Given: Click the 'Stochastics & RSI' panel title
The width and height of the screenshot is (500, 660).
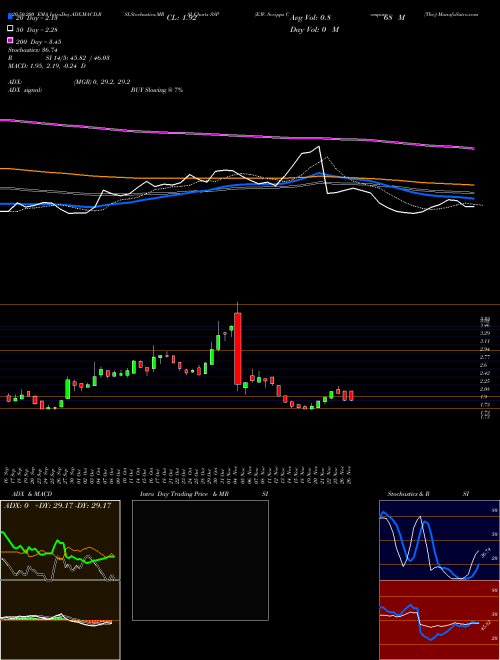Looking at the screenshot, I should pyautogui.click(x=428, y=494).
